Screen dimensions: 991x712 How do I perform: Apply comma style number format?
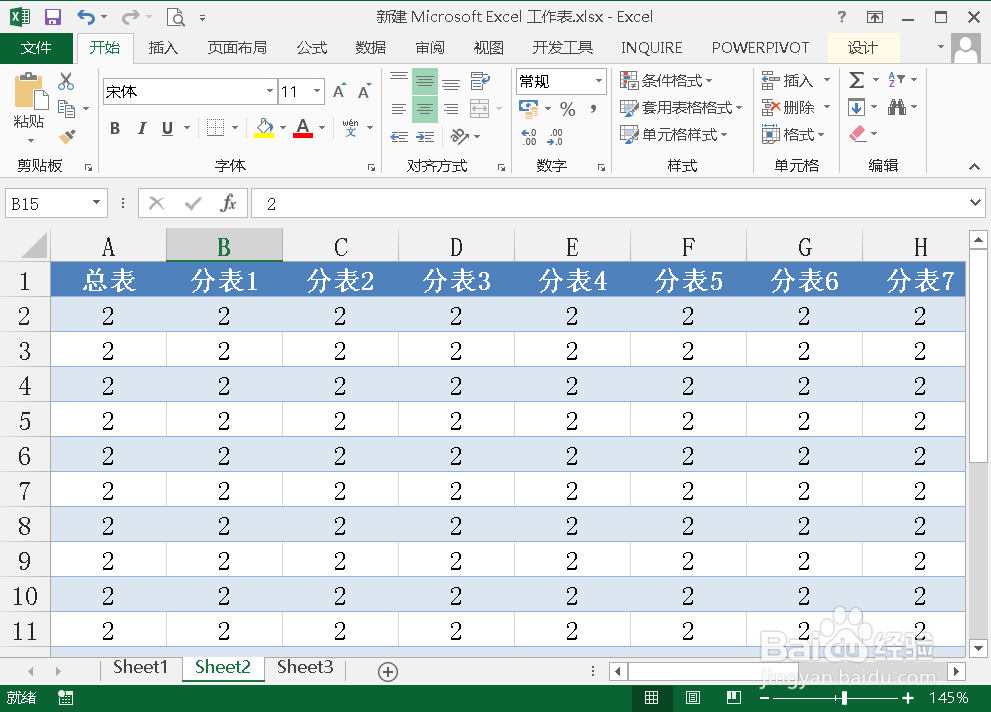pyautogui.click(x=593, y=109)
